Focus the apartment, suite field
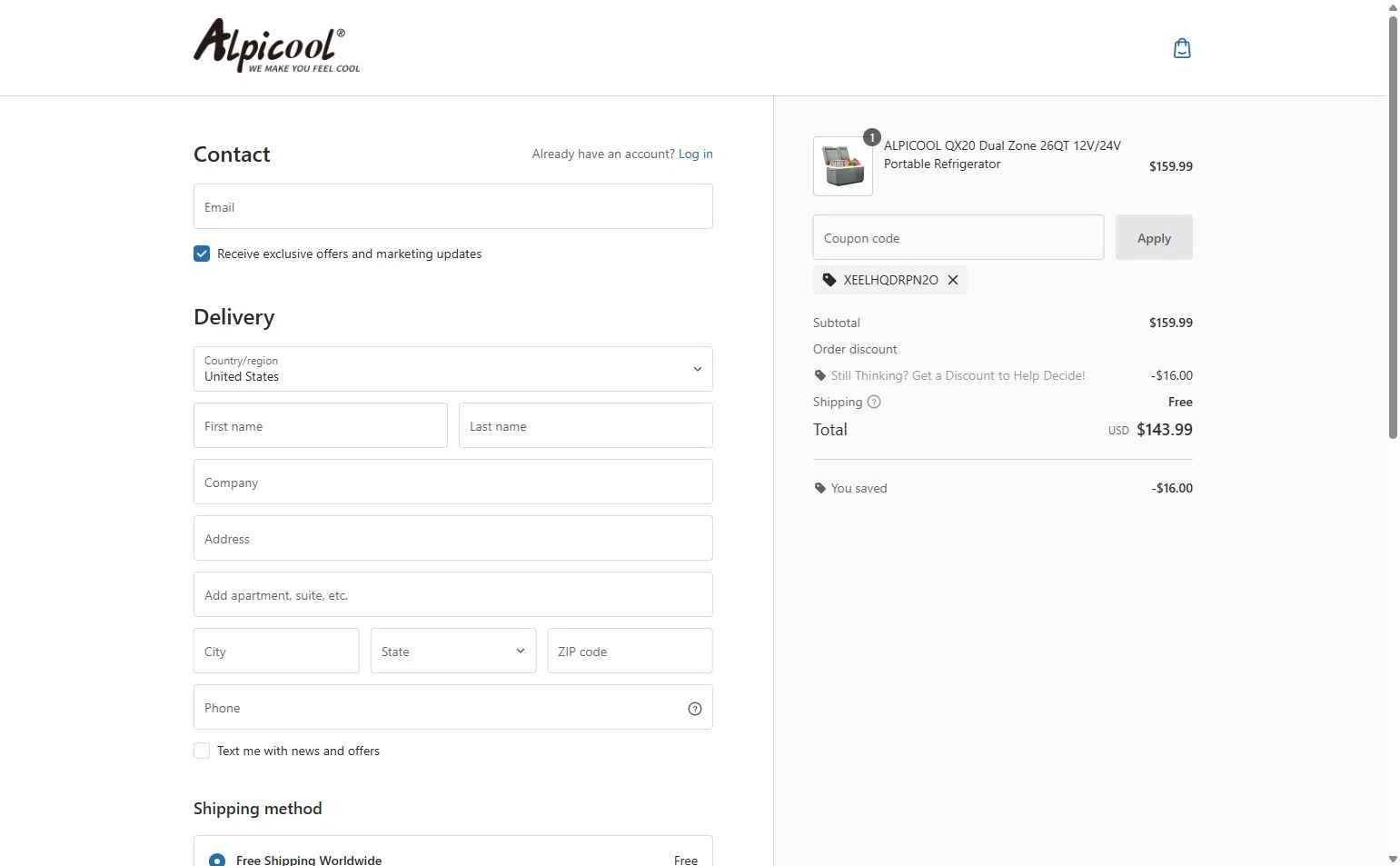The height and width of the screenshot is (866, 1400). tap(453, 594)
